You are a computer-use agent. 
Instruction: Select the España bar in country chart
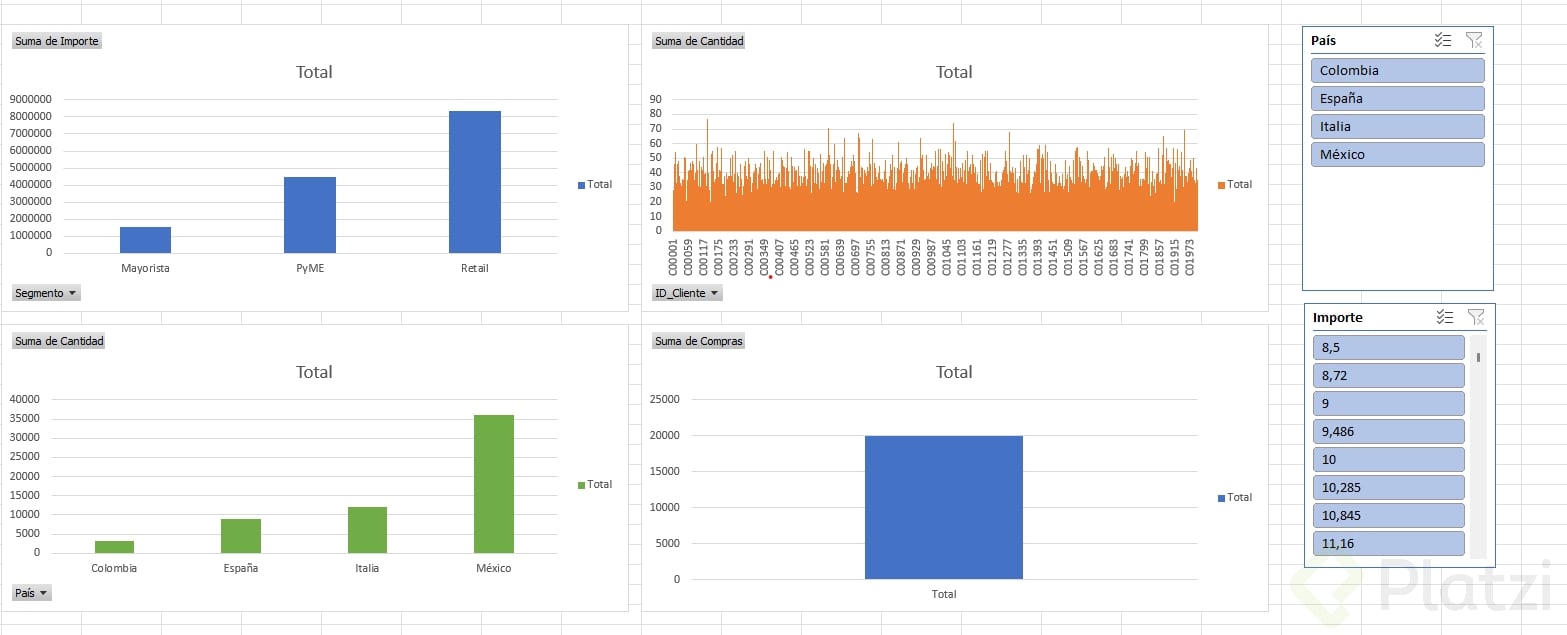point(241,536)
